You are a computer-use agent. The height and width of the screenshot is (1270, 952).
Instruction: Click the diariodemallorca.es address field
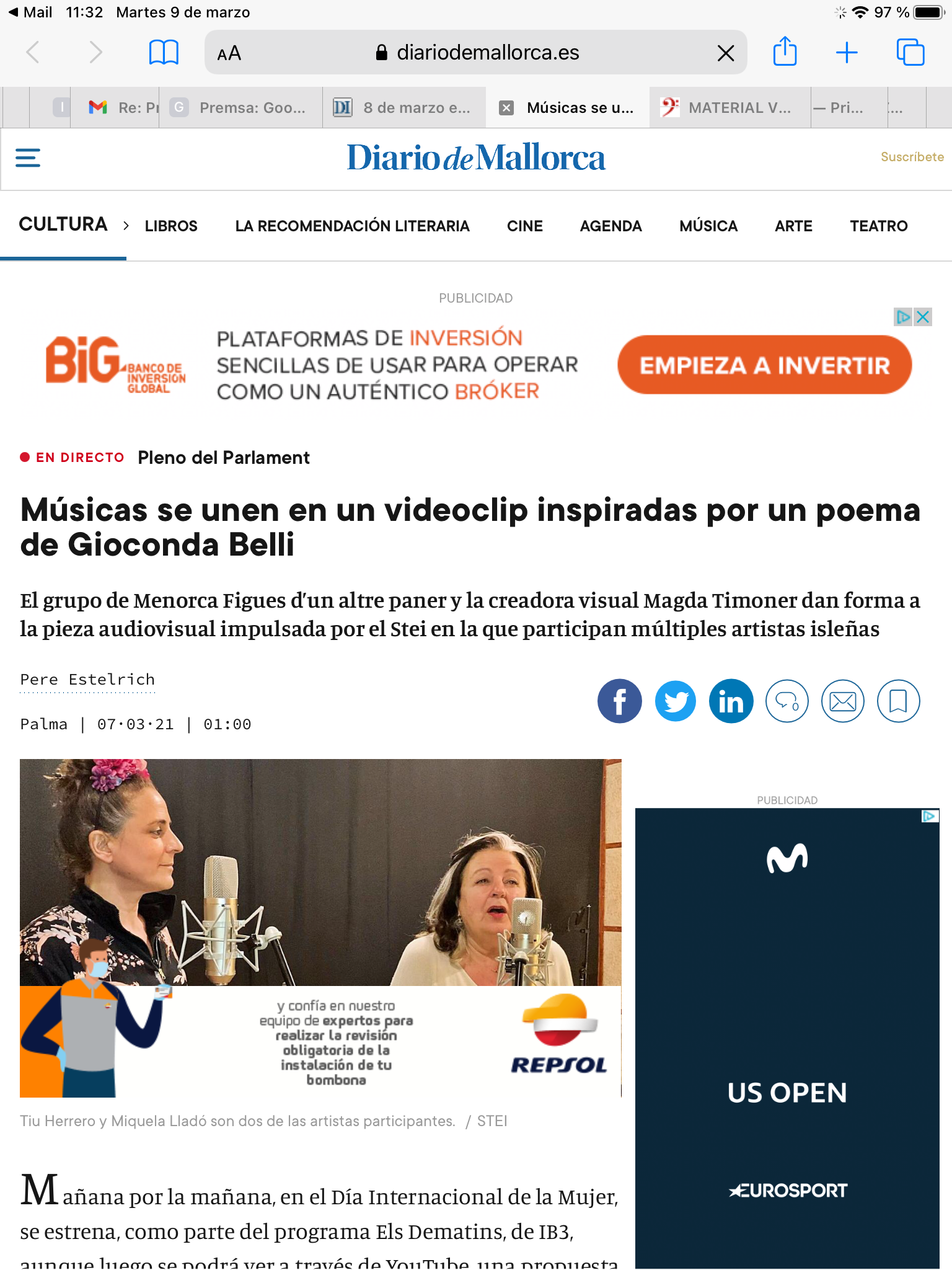[x=476, y=53]
